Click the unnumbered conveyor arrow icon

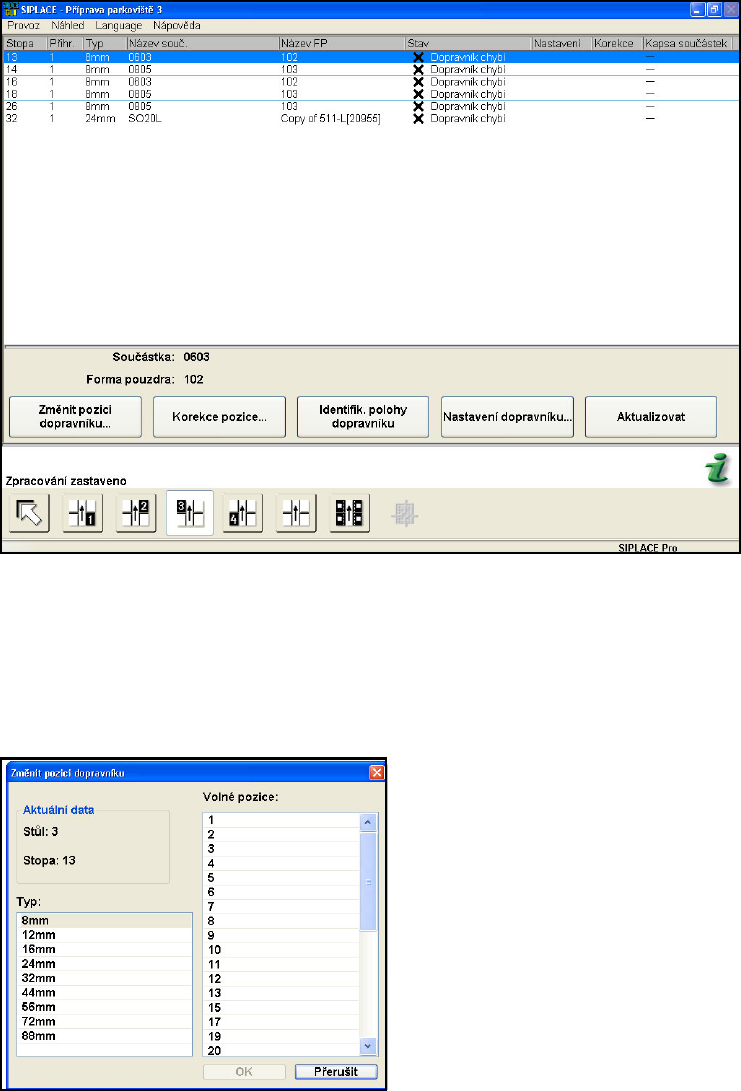pos(296,513)
